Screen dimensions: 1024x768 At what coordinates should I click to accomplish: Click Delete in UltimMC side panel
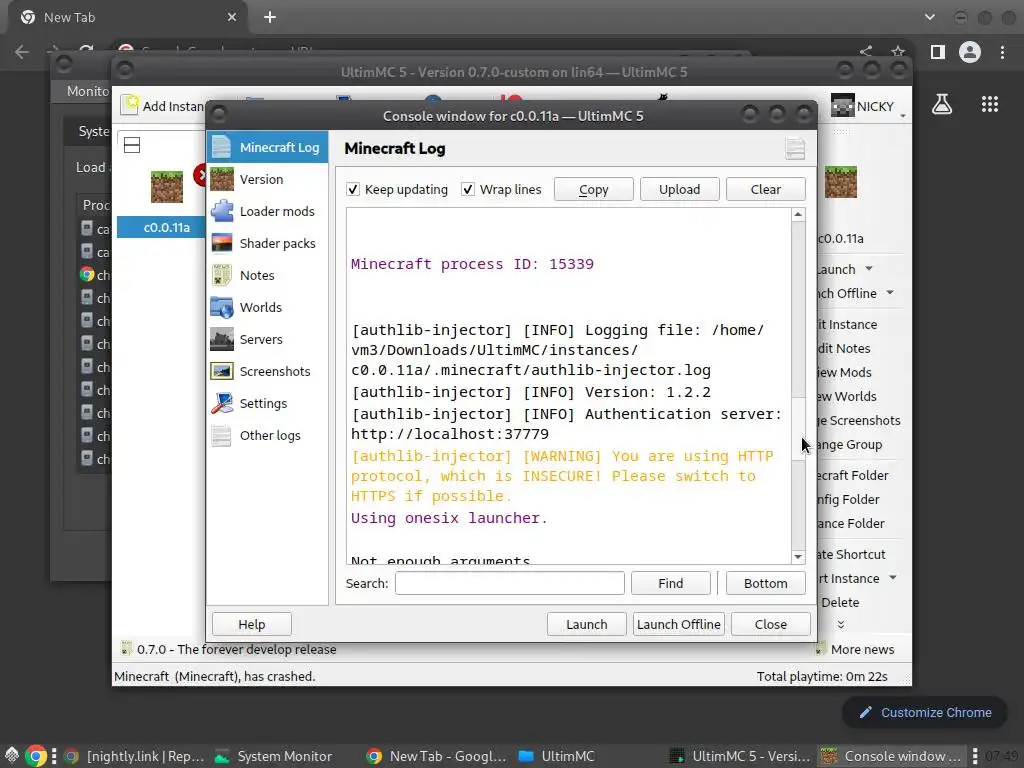click(840, 602)
